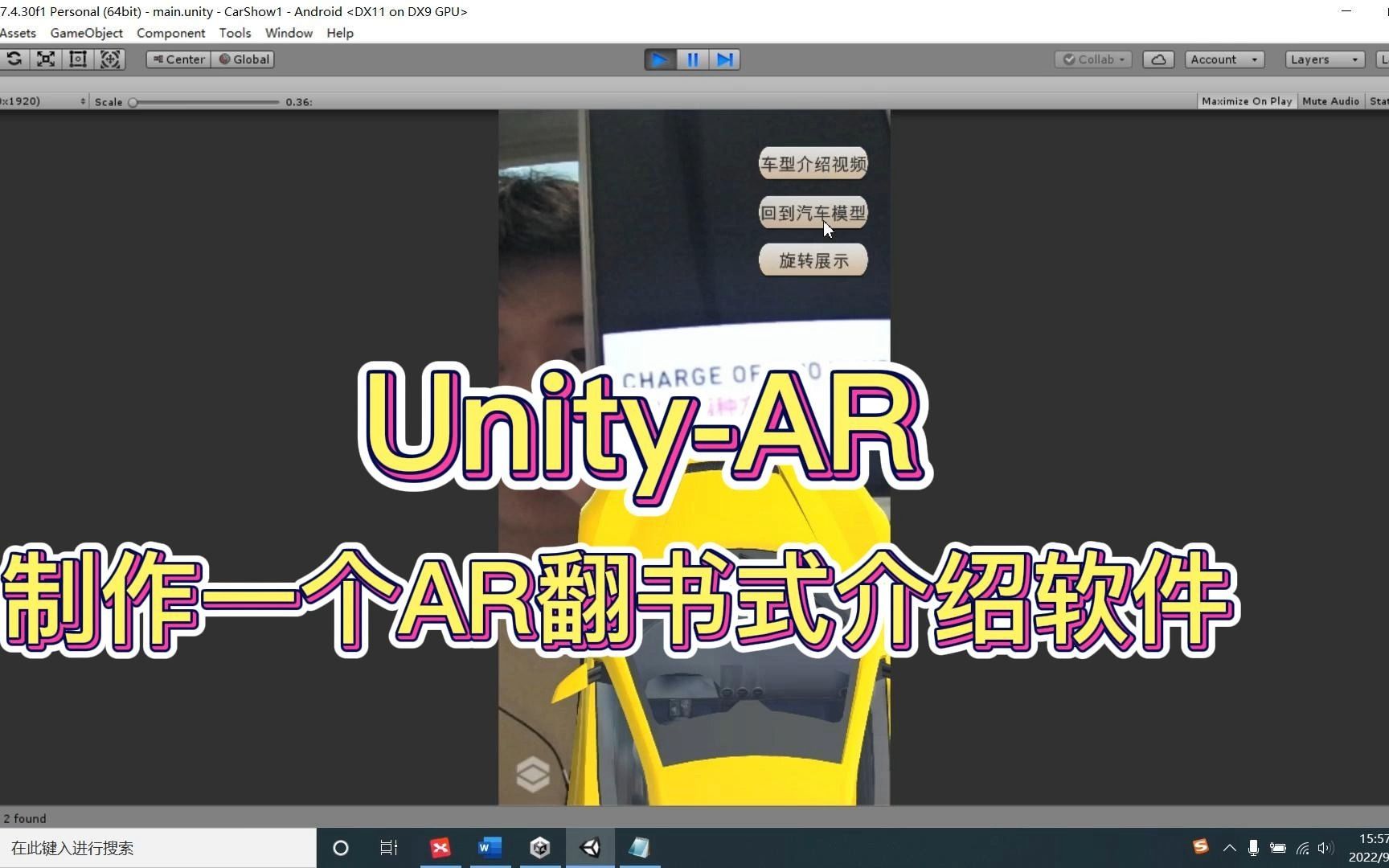Click the Sogou input method tray icon
Image resolution: width=1389 pixels, height=868 pixels.
pos(1201,846)
